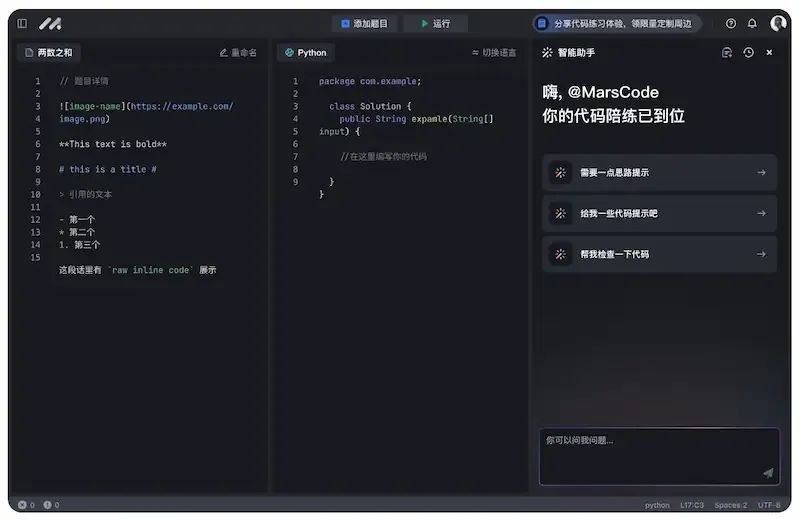This screenshot has height=521, width=800.
Task: Click the send message paper plane icon
Action: click(768, 473)
